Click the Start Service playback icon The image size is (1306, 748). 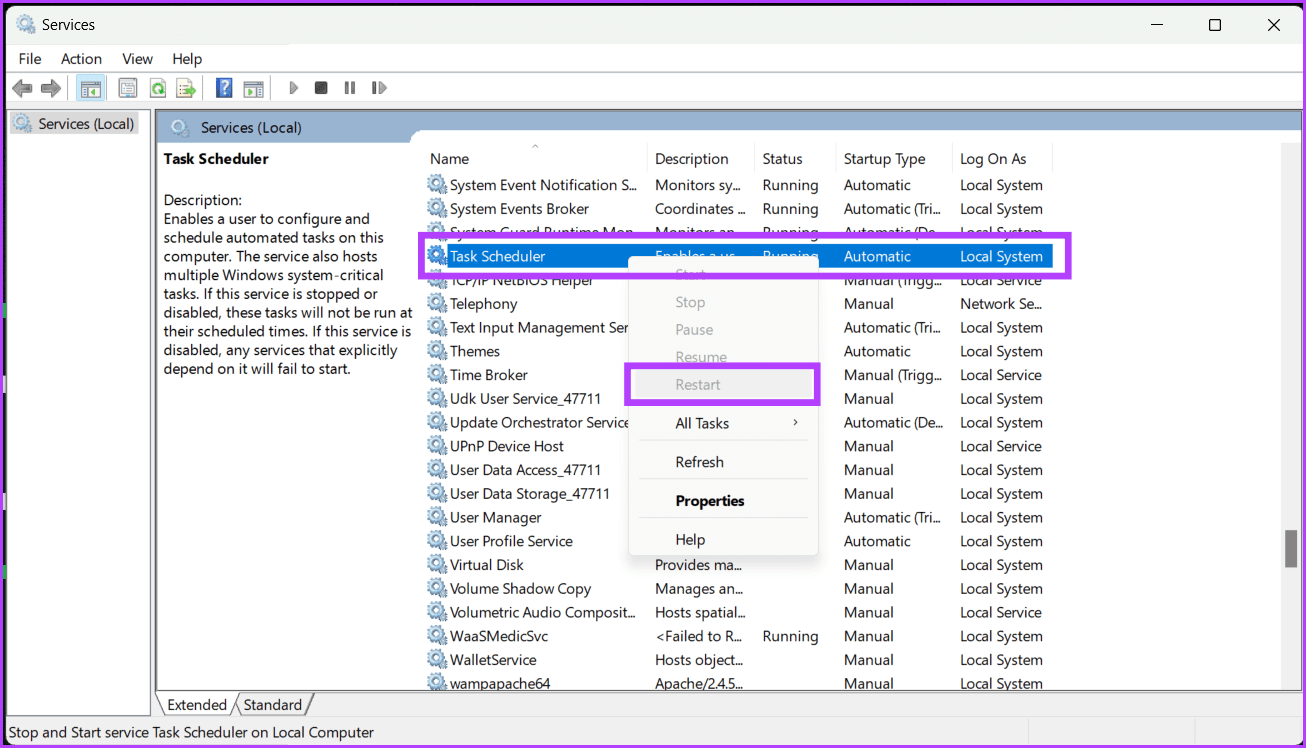(293, 87)
